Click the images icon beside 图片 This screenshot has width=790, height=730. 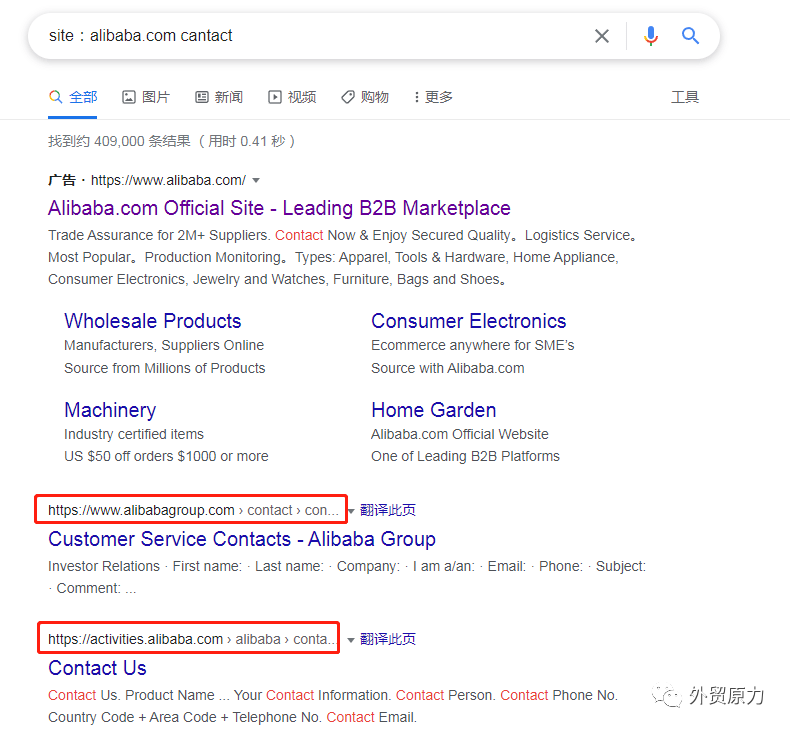129,97
